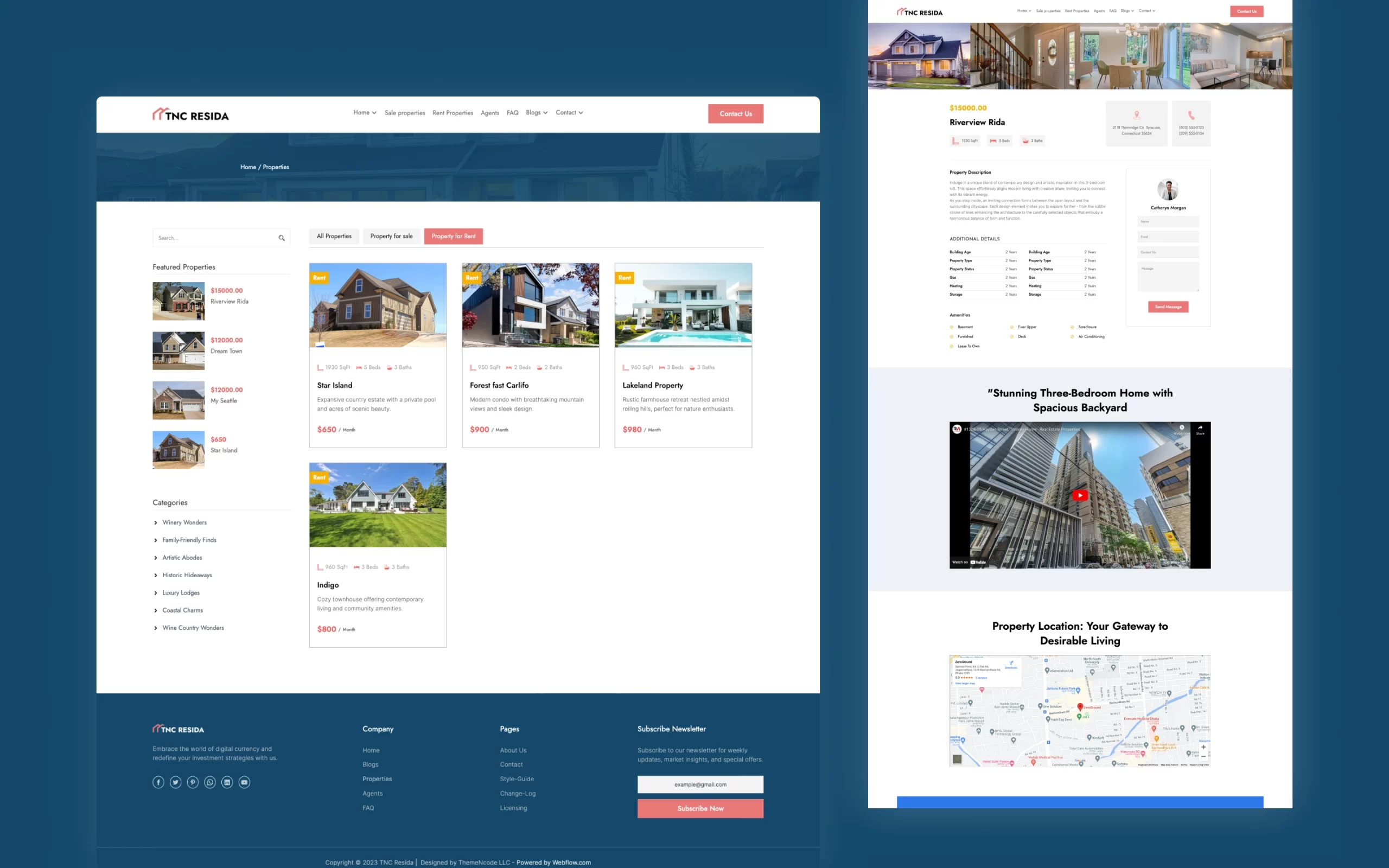The height and width of the screenshot is (868, 1389).
Task: Open the Rent Properties nav item
Action: (x=453, y=113)
